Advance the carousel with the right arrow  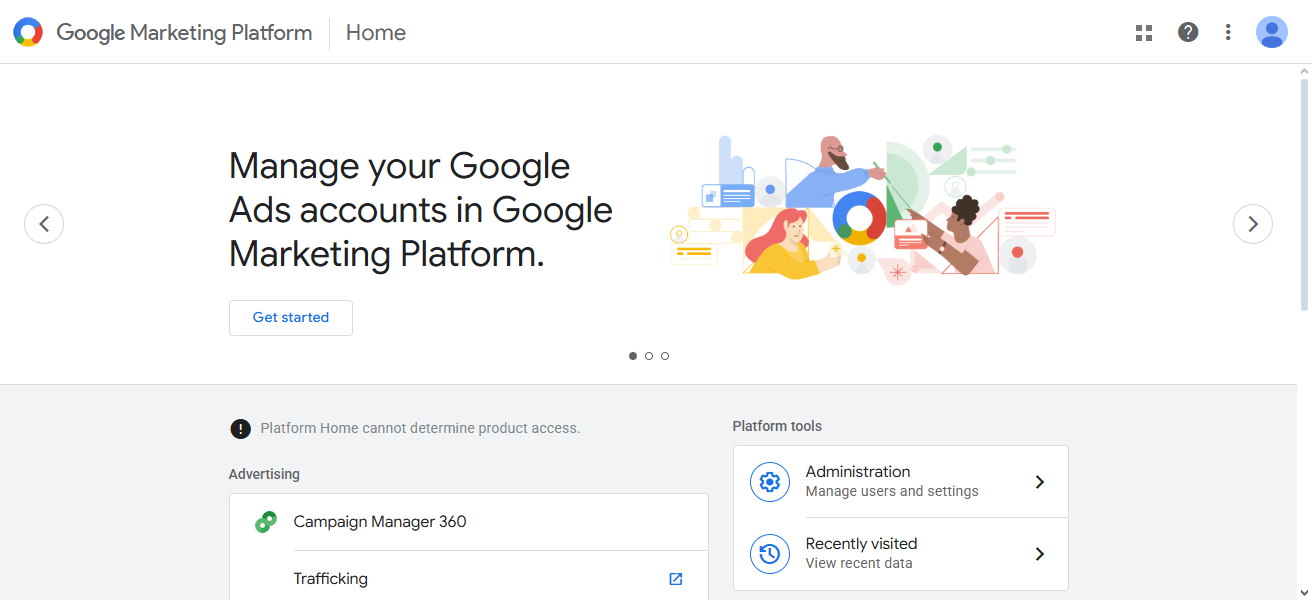pyautogui.click(x=1252, y=224)
